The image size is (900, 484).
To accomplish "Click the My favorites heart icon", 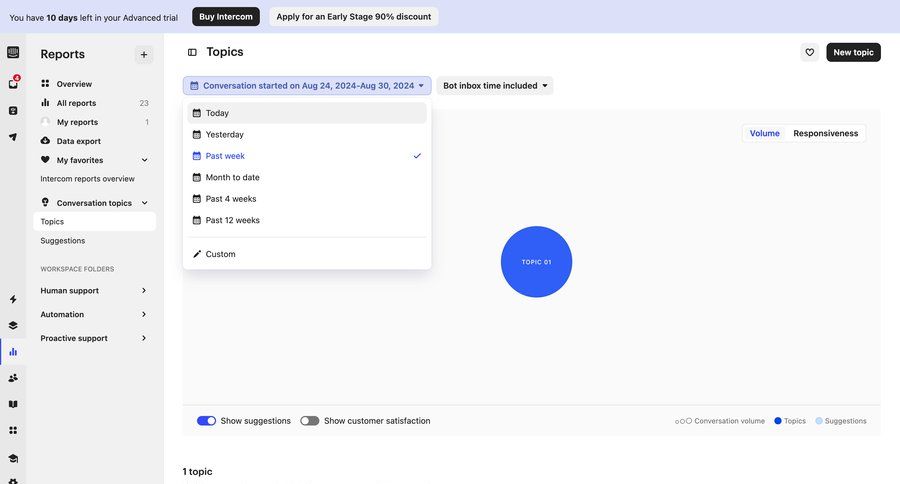I will (45, 160).
